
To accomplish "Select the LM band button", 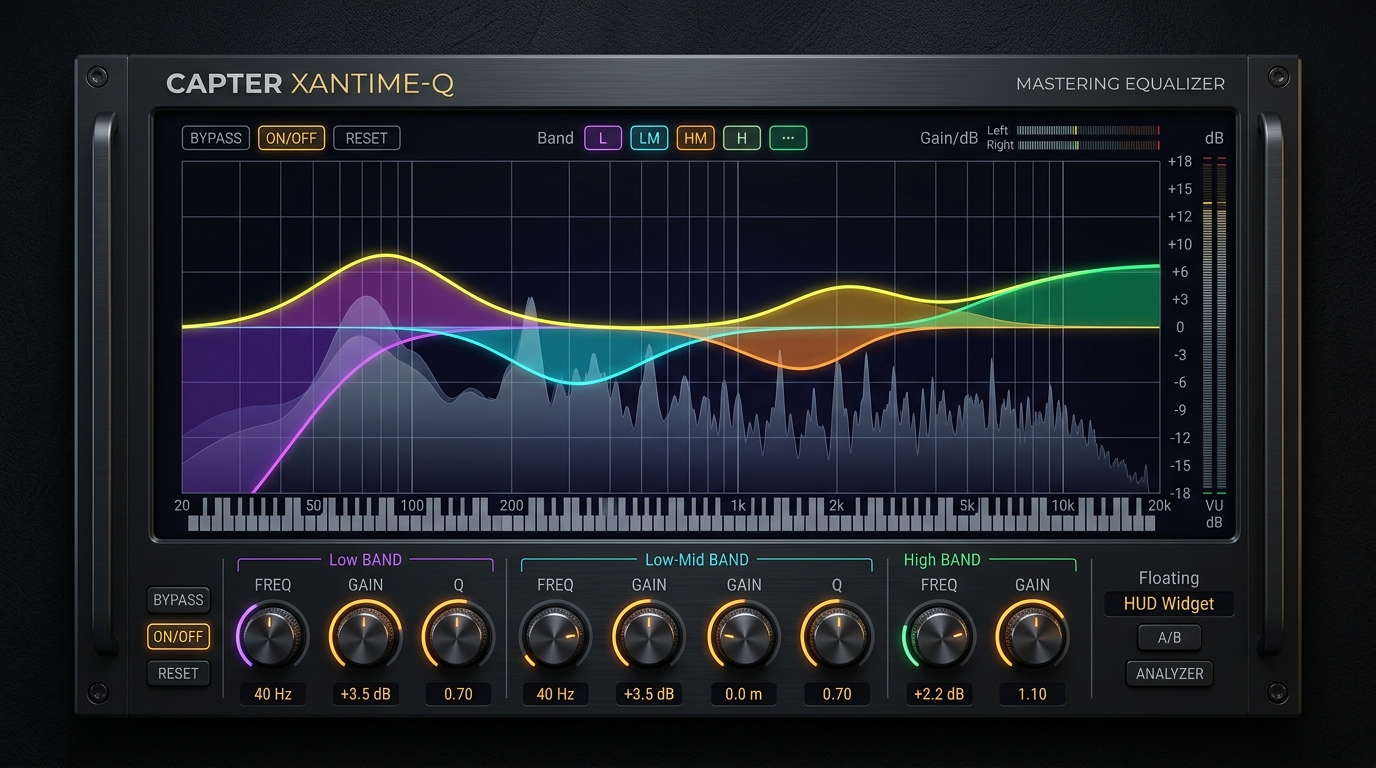I will click(x=649, y=138).
